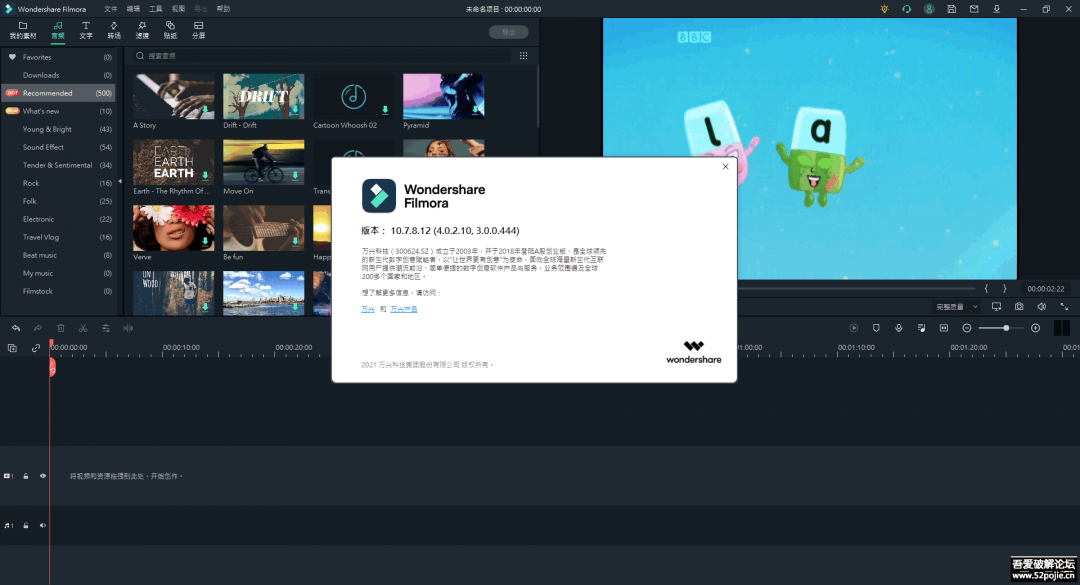Start voiceover recording with microphone icon
The width and height of the screenshot is (1080, 585).
[x=899, y=328]
